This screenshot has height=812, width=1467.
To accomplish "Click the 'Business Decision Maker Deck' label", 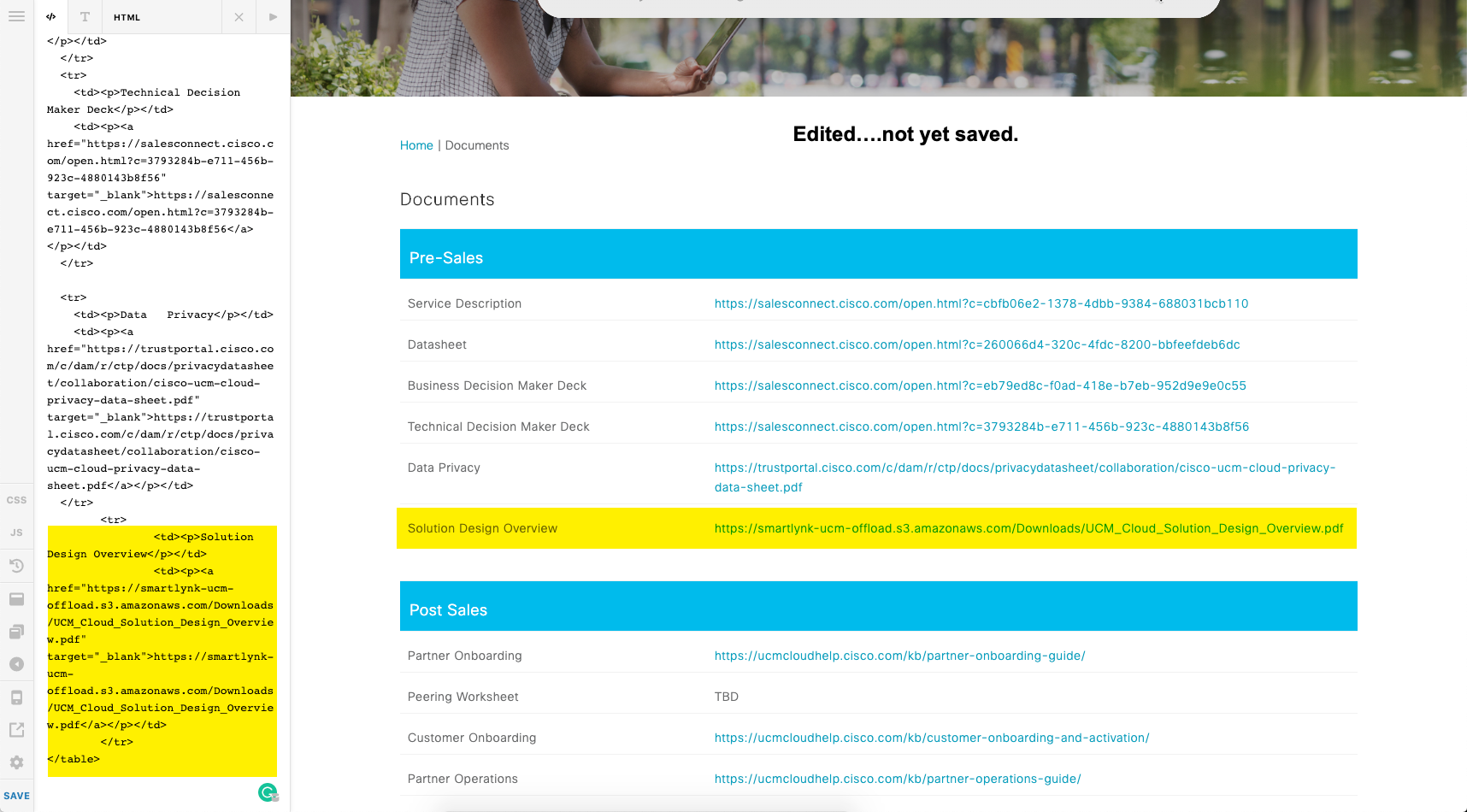I will pyautogui.click(x=497, y=385).
